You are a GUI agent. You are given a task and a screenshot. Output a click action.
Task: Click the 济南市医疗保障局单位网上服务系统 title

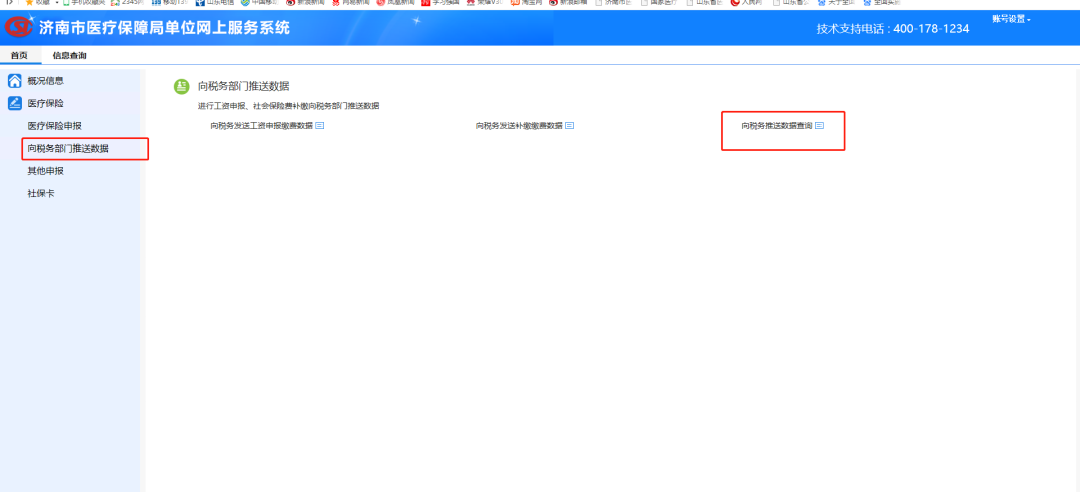pos(164,28)
